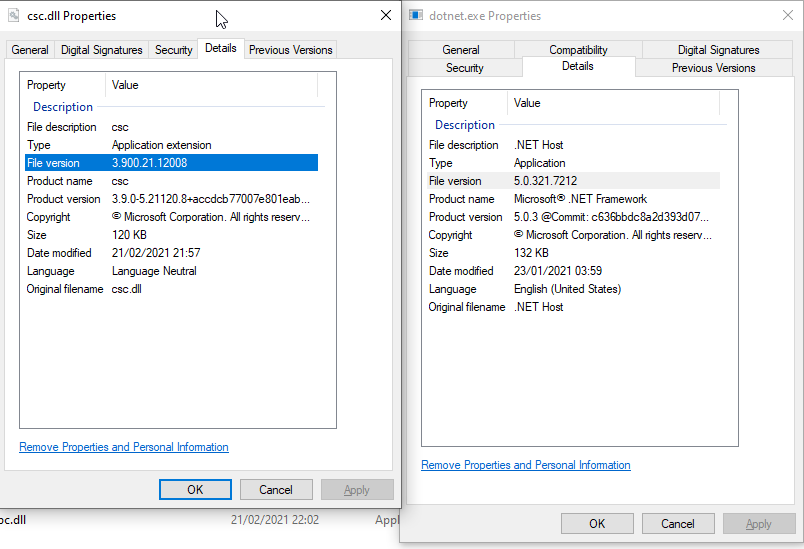Select Size row showing 120 KB

171,235
